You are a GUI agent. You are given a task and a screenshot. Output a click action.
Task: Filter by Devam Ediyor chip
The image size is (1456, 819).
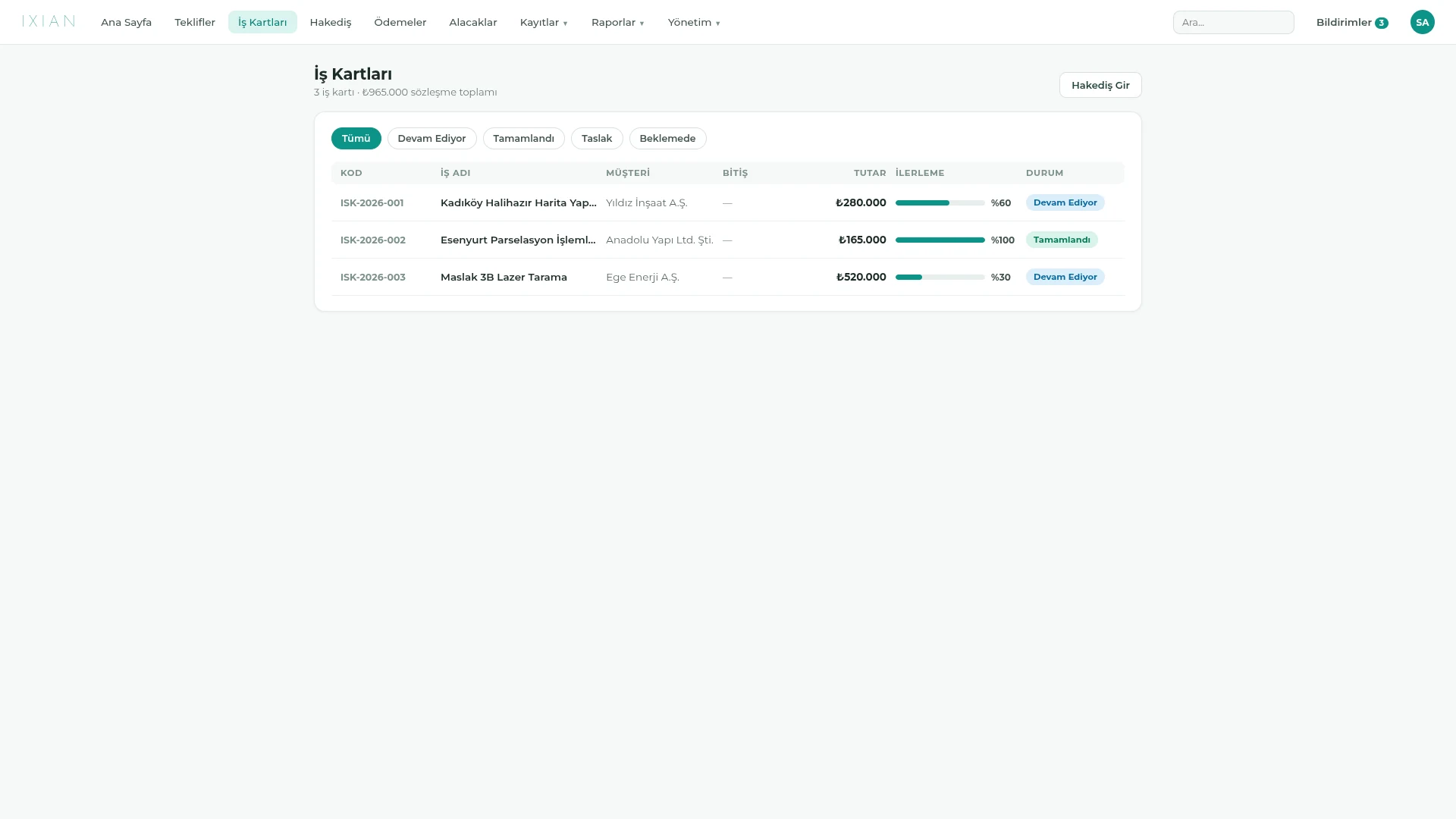click(431, 138)
